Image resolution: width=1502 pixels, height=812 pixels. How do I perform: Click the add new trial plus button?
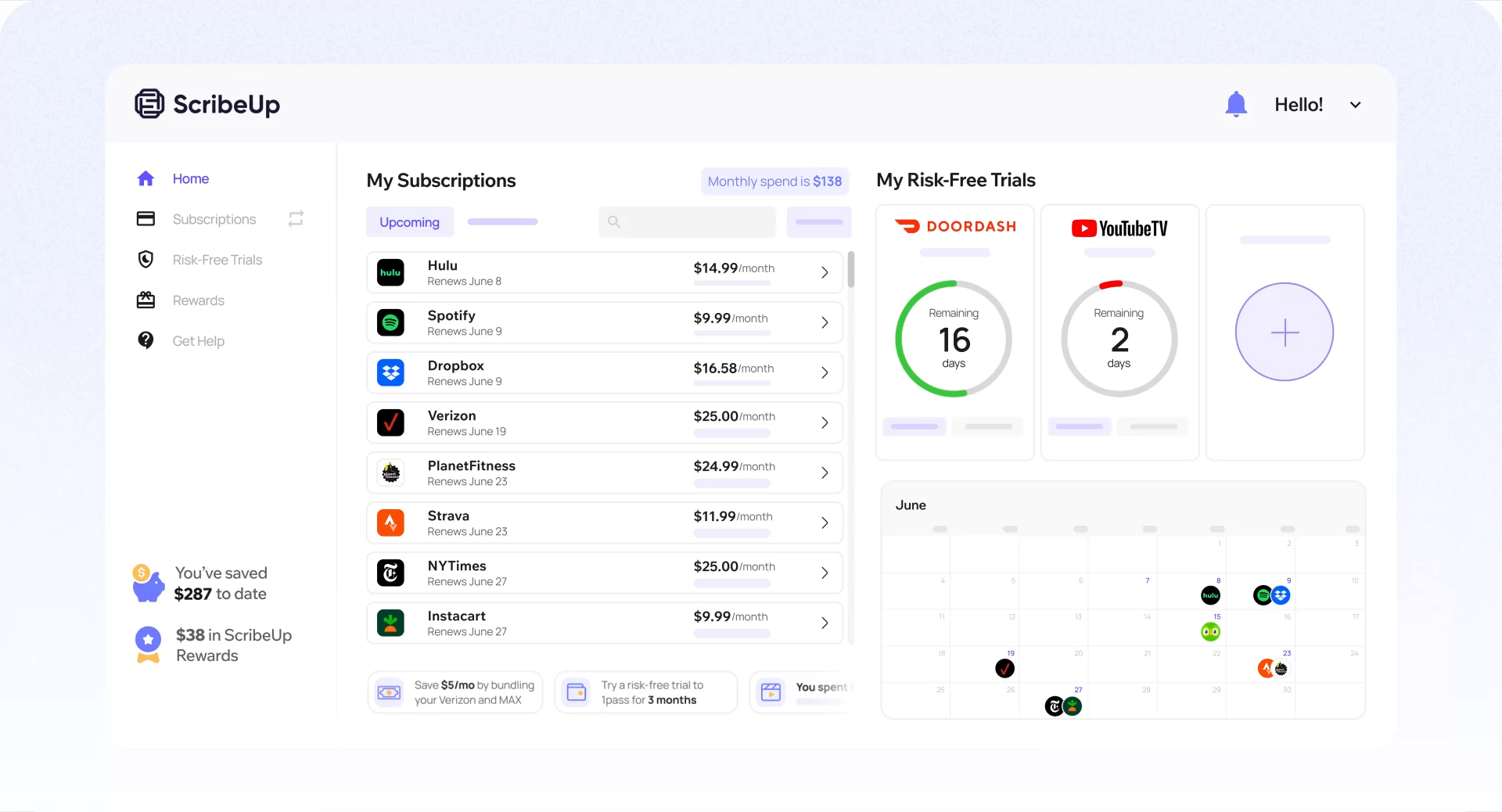1284,332
